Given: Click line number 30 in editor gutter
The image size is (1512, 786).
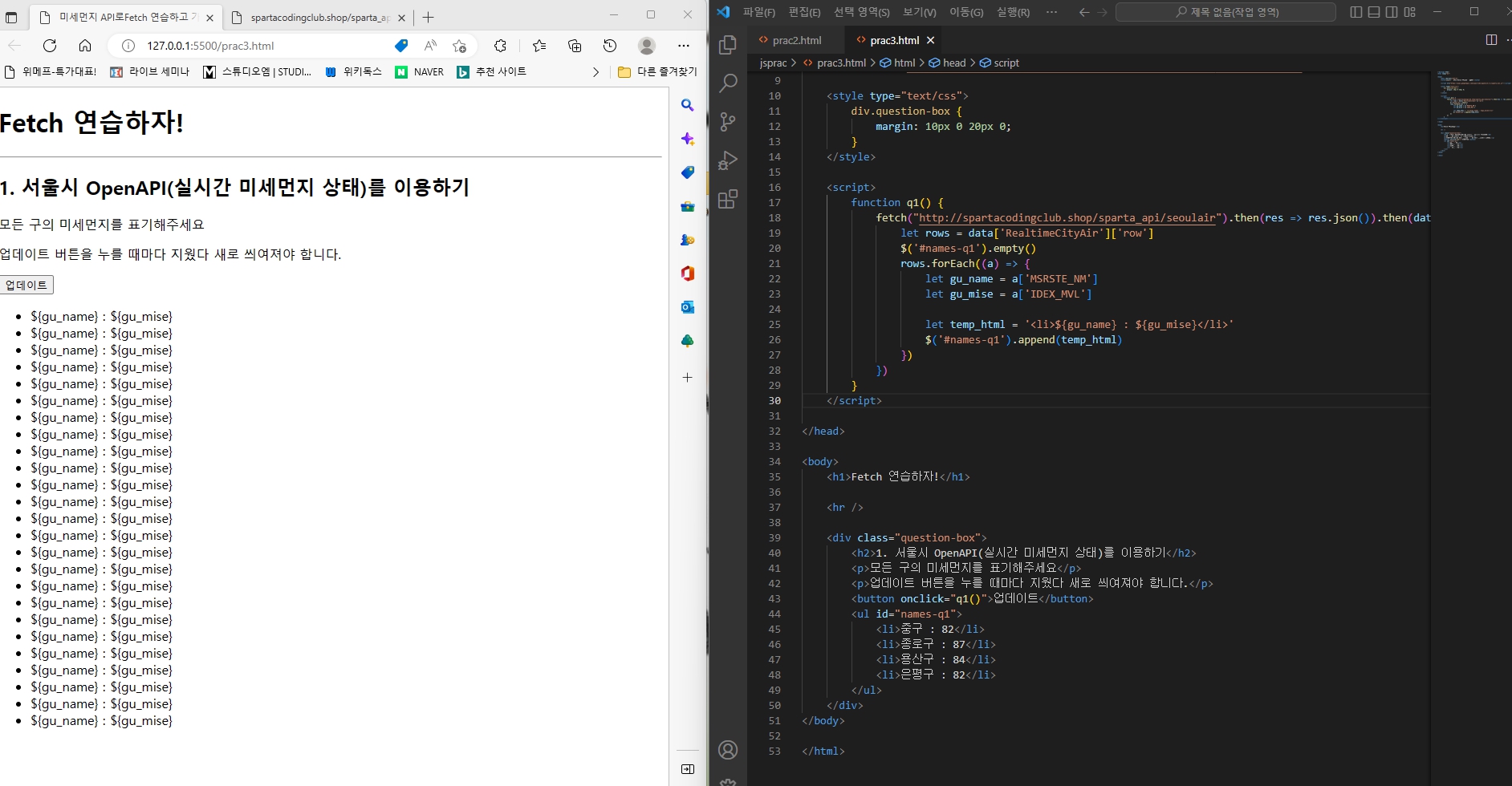Looking at the screenshot, I should 774,400.
